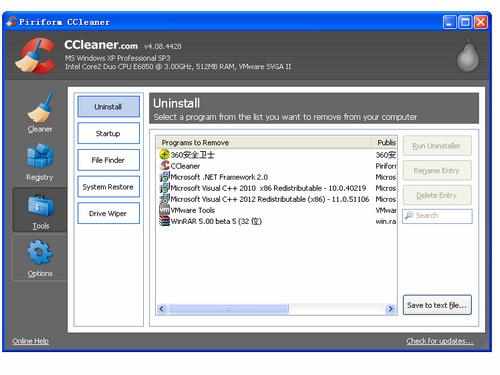Open the Online Help link
Screen dimensions: 500x375
pyautogui.click(x=31, y=341)
